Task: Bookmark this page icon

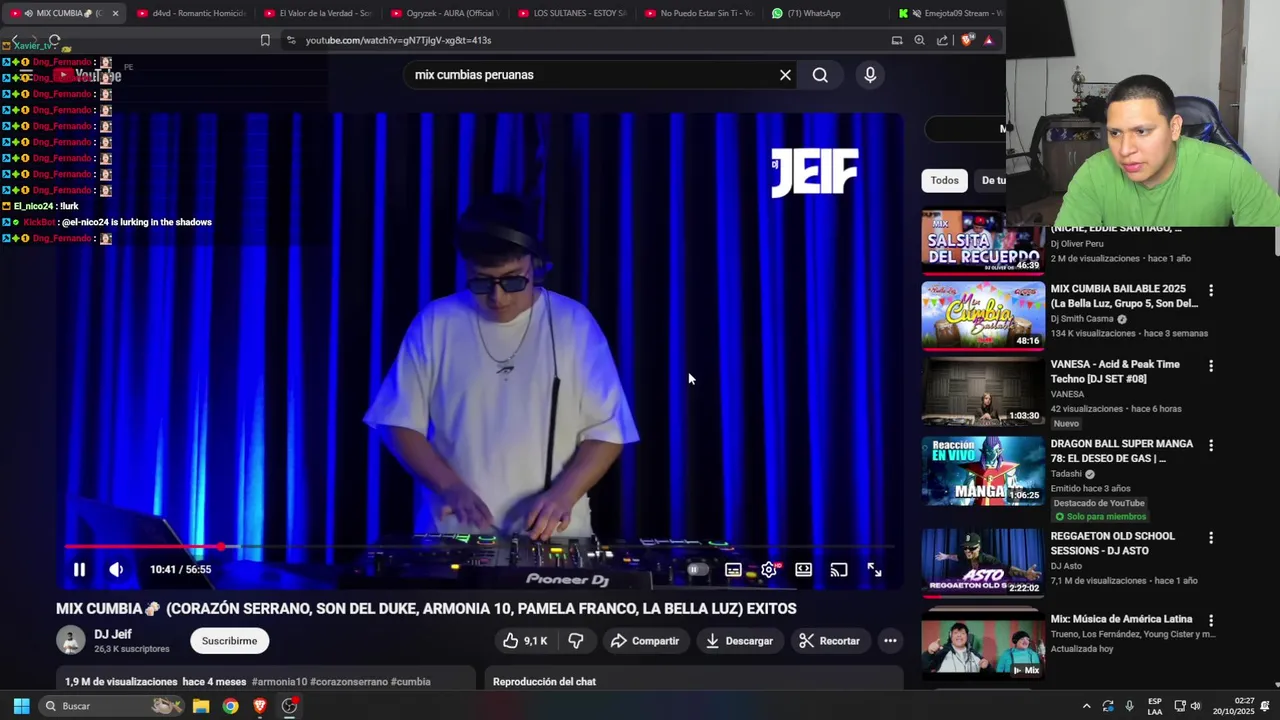Action: 265,40
